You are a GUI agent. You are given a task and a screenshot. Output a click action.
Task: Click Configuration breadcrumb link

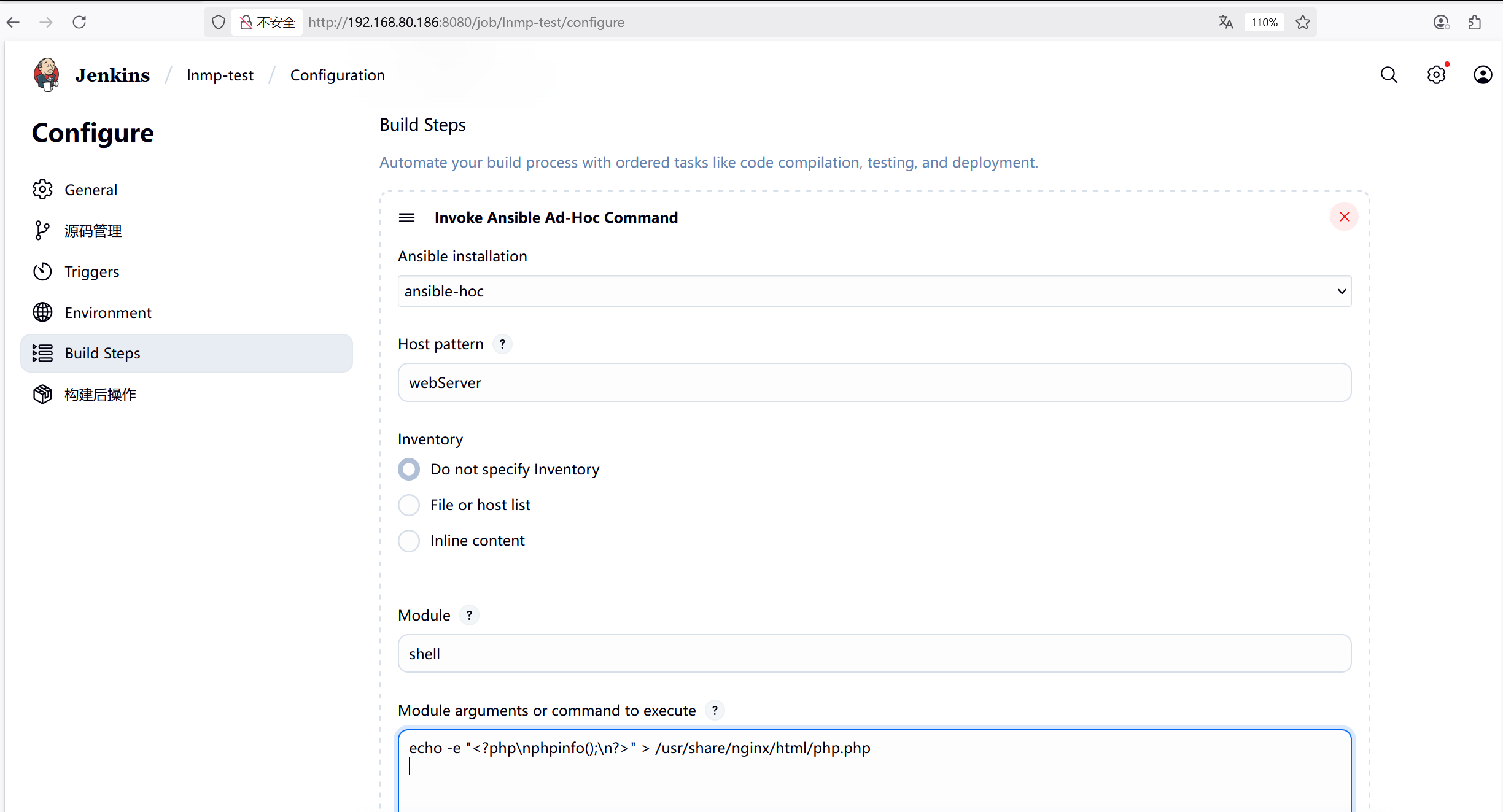click(x=337, y=75)
